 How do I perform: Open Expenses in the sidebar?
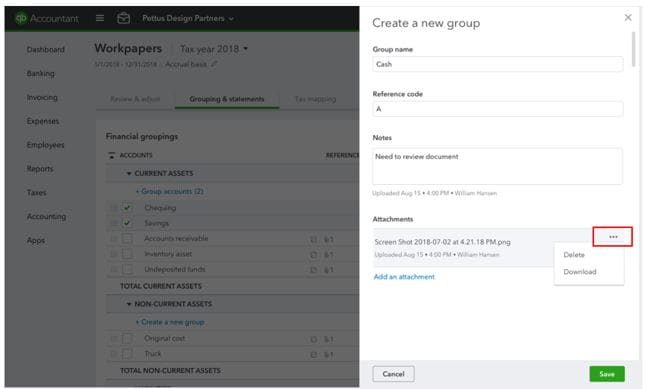[x=43, y=121]
